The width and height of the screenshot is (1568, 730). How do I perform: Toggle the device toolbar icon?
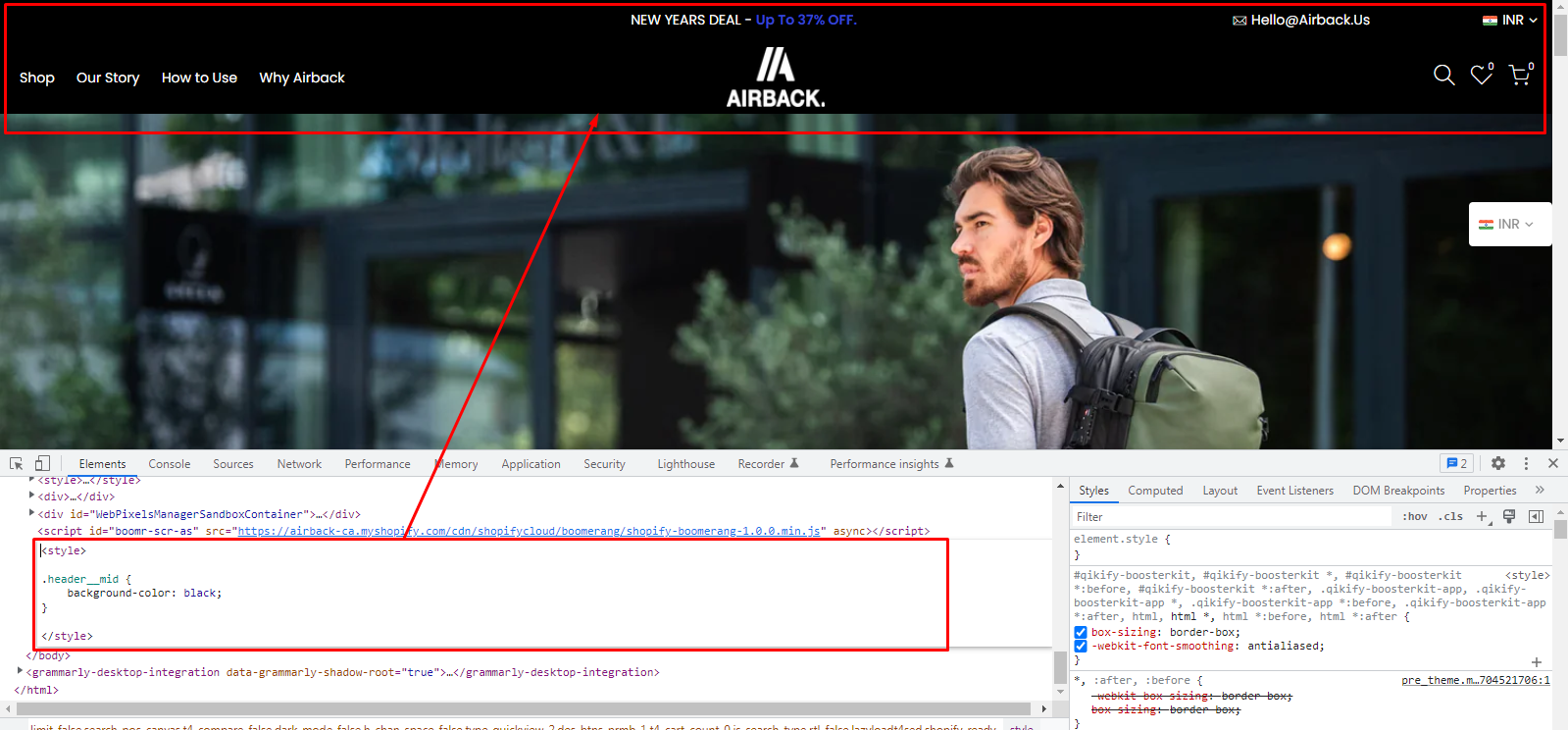coord(42,463)
